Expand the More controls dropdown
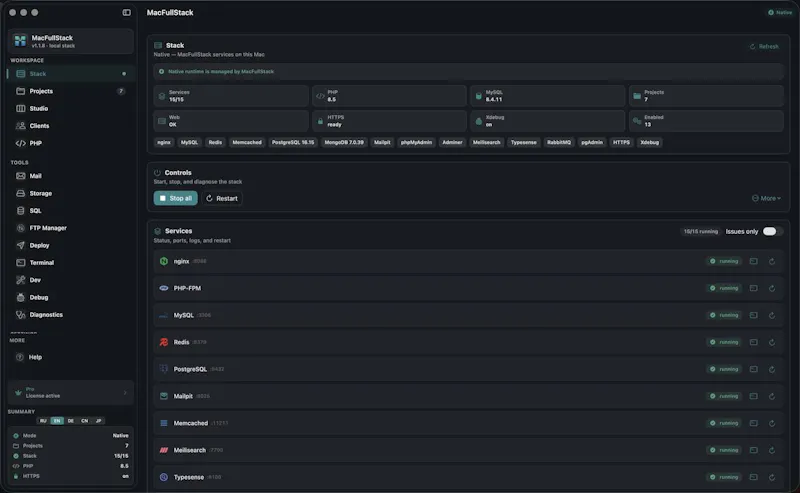The image size is (800, 493). [766, 199]
